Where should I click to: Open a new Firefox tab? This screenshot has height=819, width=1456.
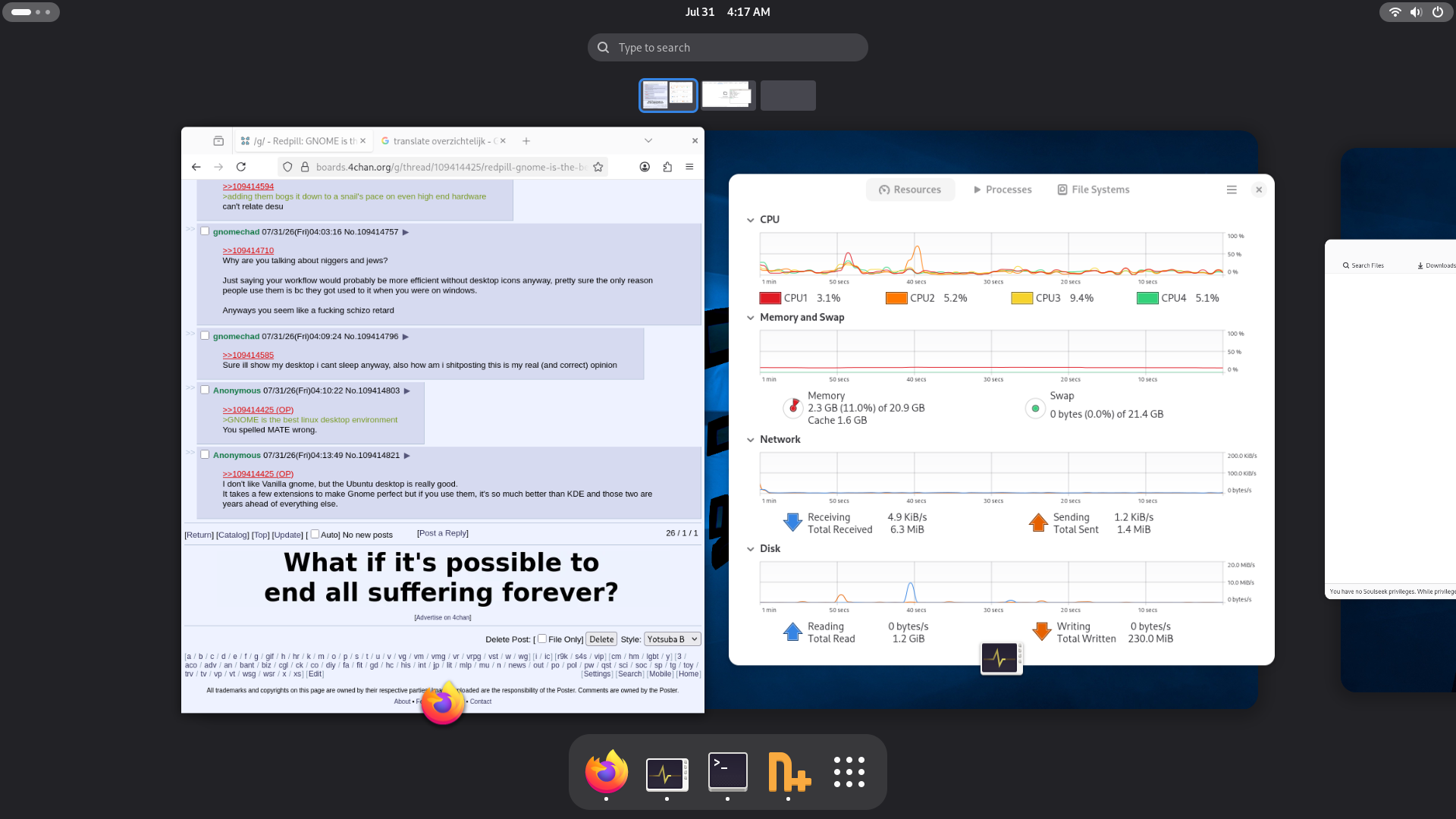526,141
